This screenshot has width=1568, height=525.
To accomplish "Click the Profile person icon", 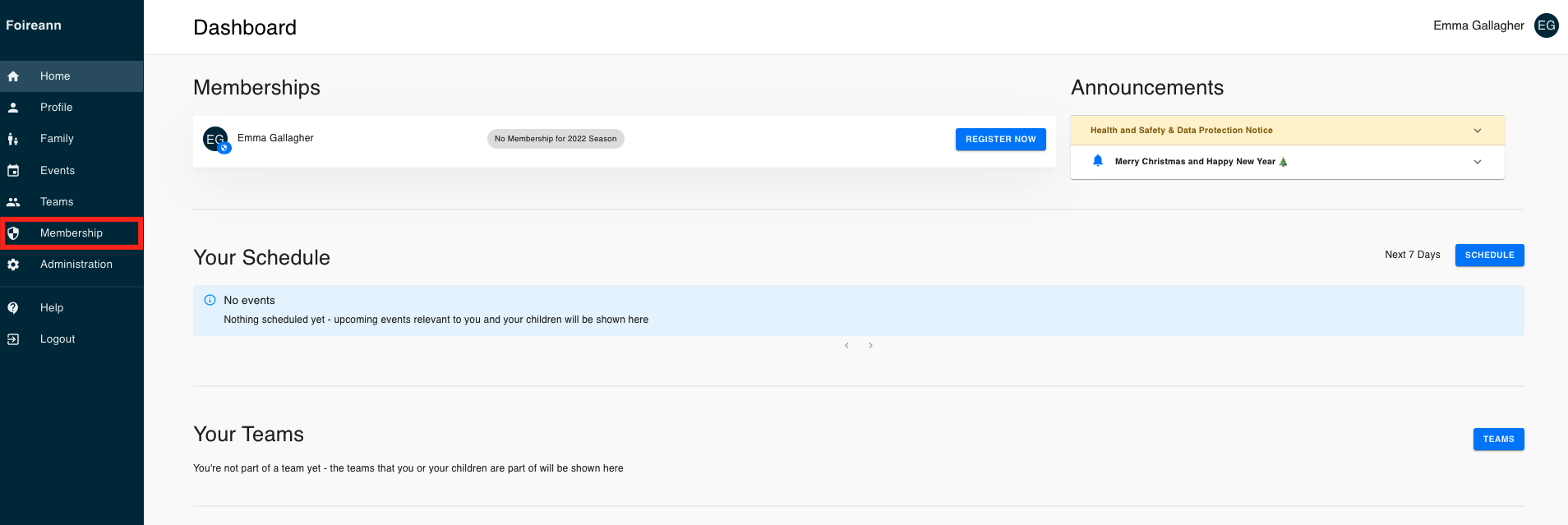I will click(13, 108).
